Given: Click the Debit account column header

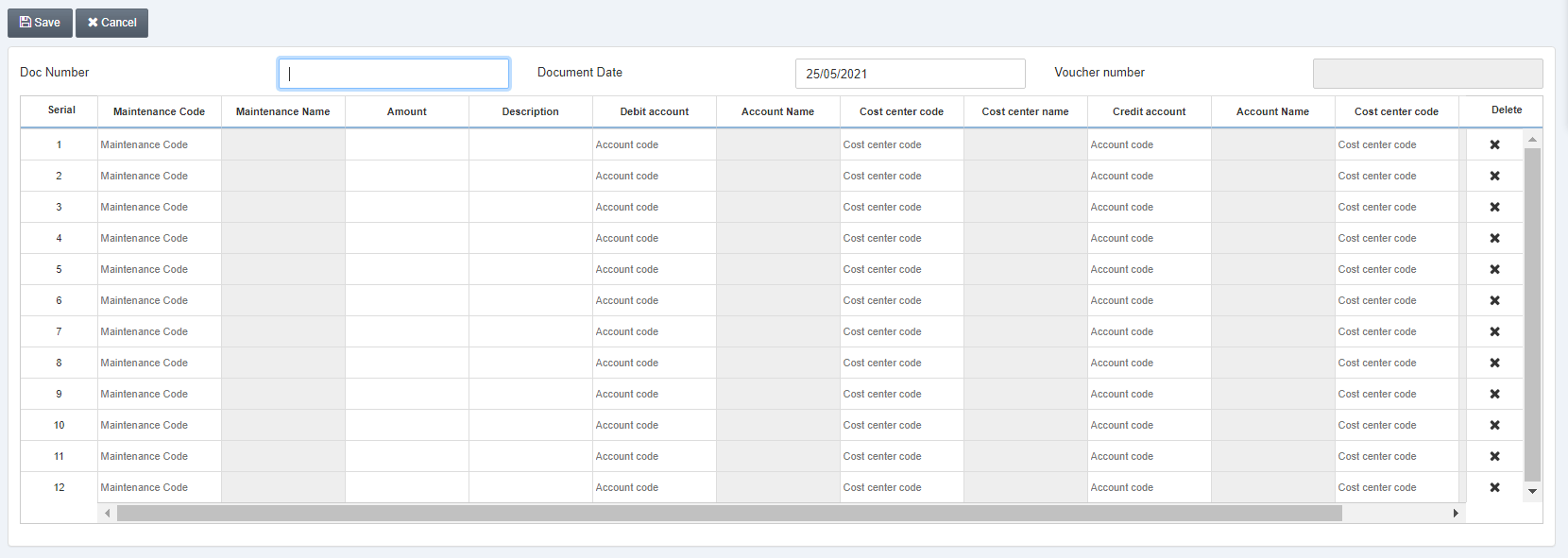Looking at the screenshot, I should [x=655, y=111].
